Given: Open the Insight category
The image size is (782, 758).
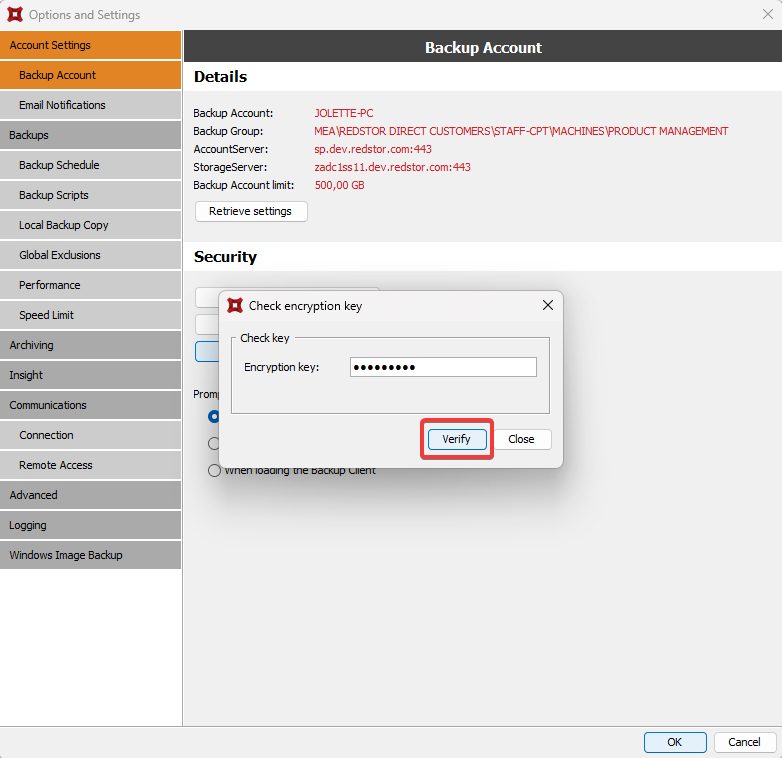Looking at the screenshot, I should 90,375.
